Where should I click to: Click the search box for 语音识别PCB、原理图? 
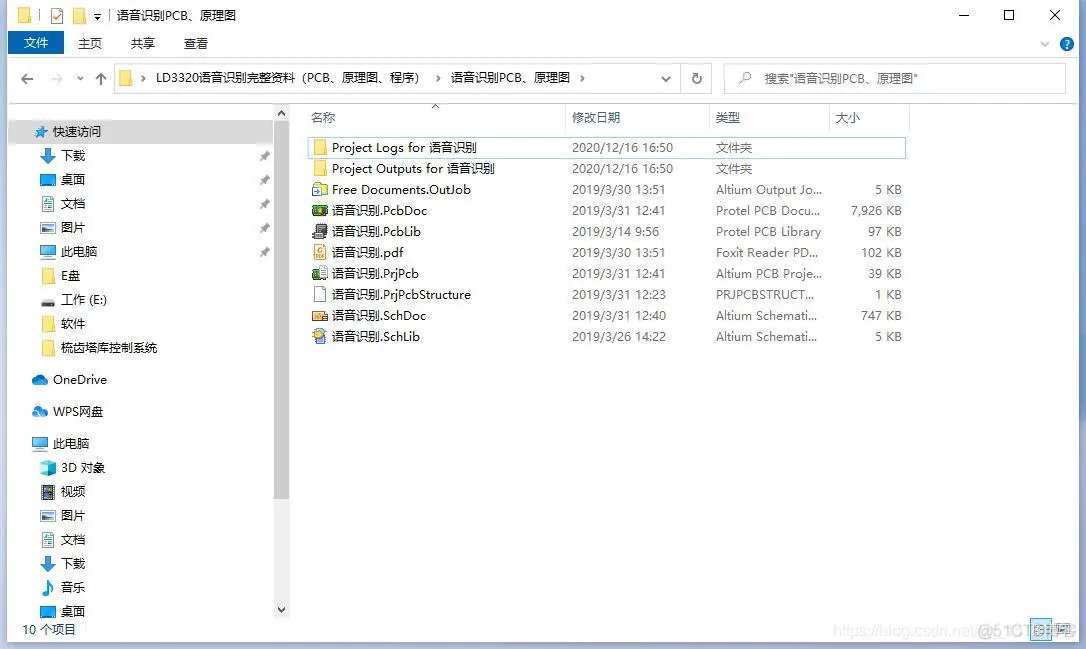894,79
